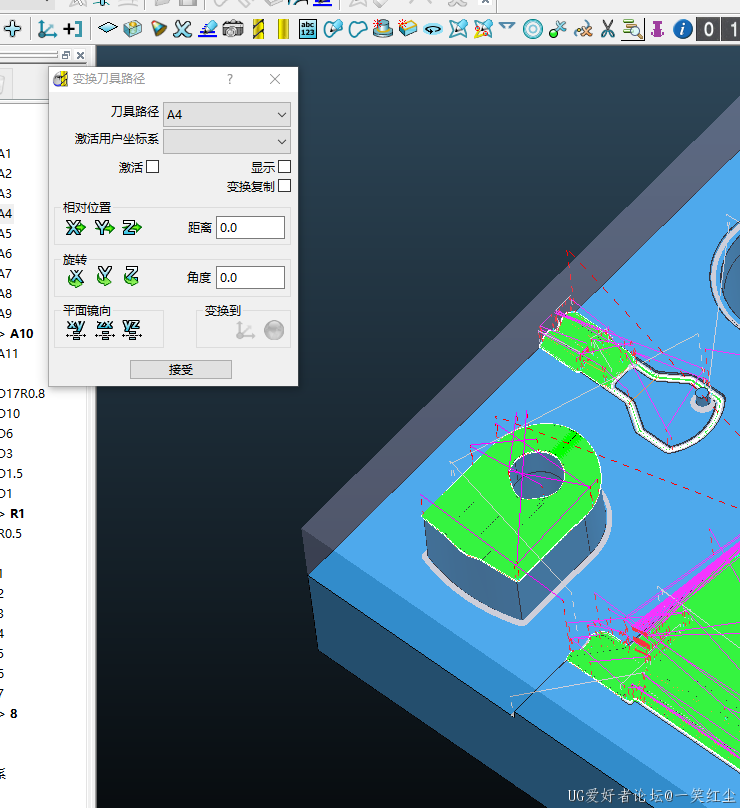Close the 变换刀具路径 dialog
740x808 pixels.
pos(275,79)
